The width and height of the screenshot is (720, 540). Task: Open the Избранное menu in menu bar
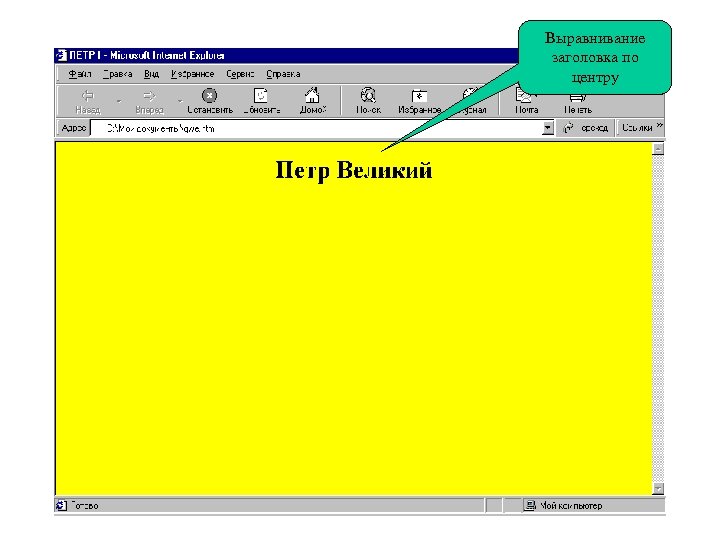pyautogui.click(x=192, y=74)
